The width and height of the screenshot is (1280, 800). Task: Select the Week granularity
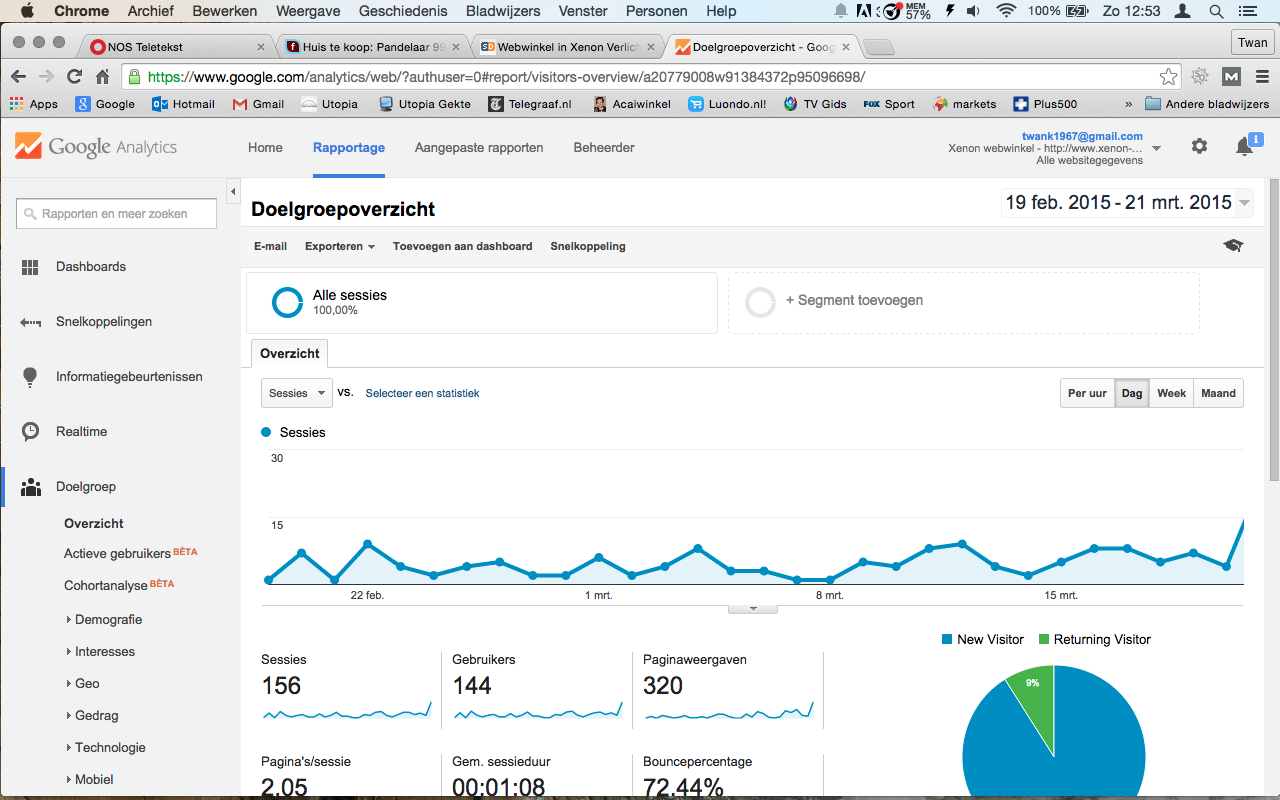coord(1171,393)
